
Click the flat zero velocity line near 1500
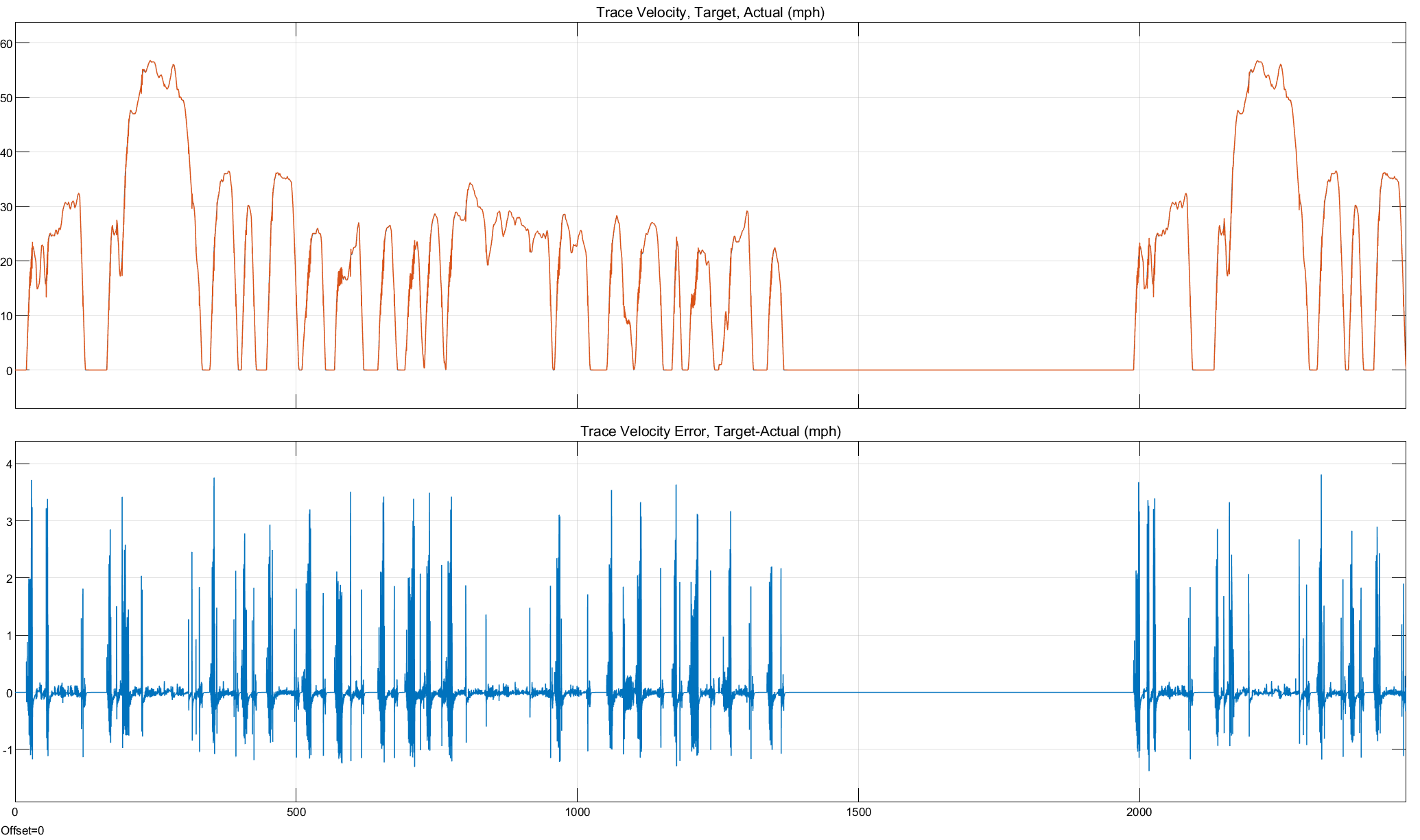tap(858, 370)
